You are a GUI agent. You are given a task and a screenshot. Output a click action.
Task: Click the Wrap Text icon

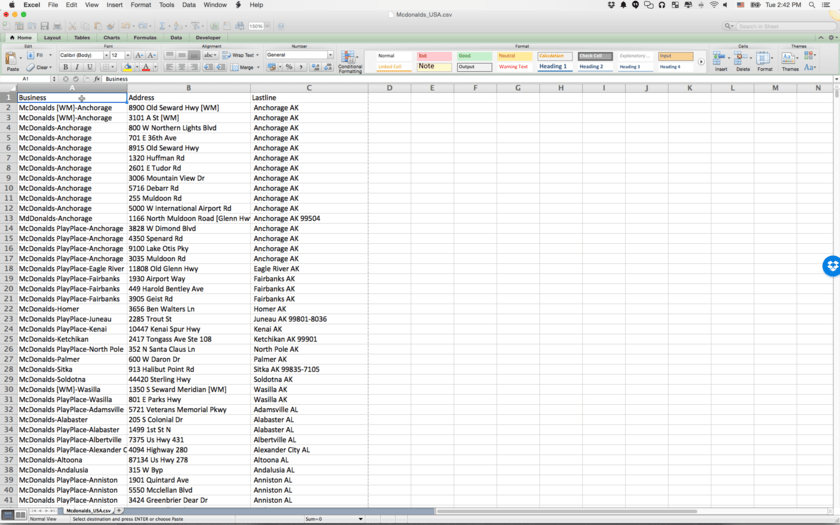227,55
